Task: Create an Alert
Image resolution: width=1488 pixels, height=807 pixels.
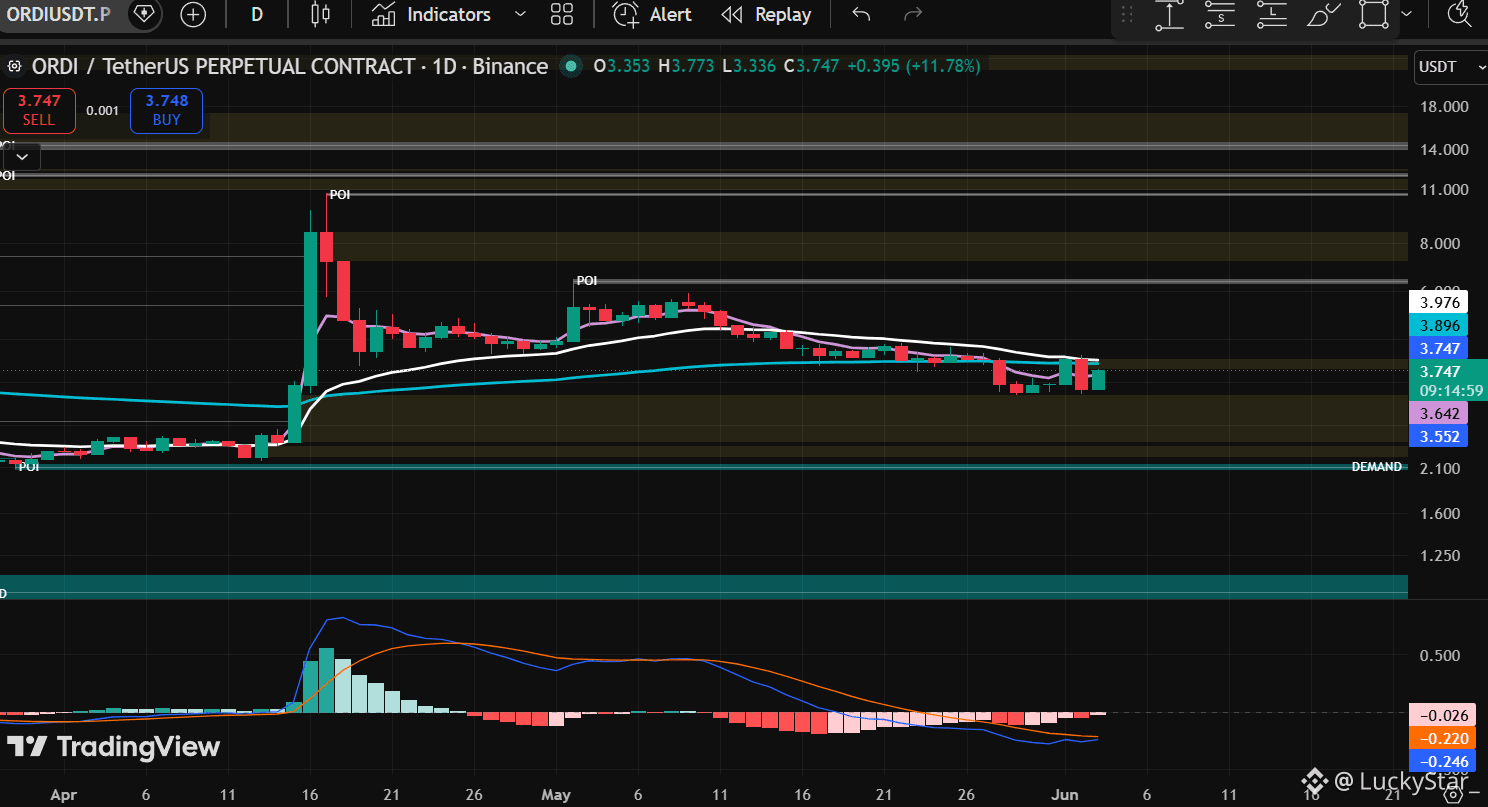Action: click(653, 14)
